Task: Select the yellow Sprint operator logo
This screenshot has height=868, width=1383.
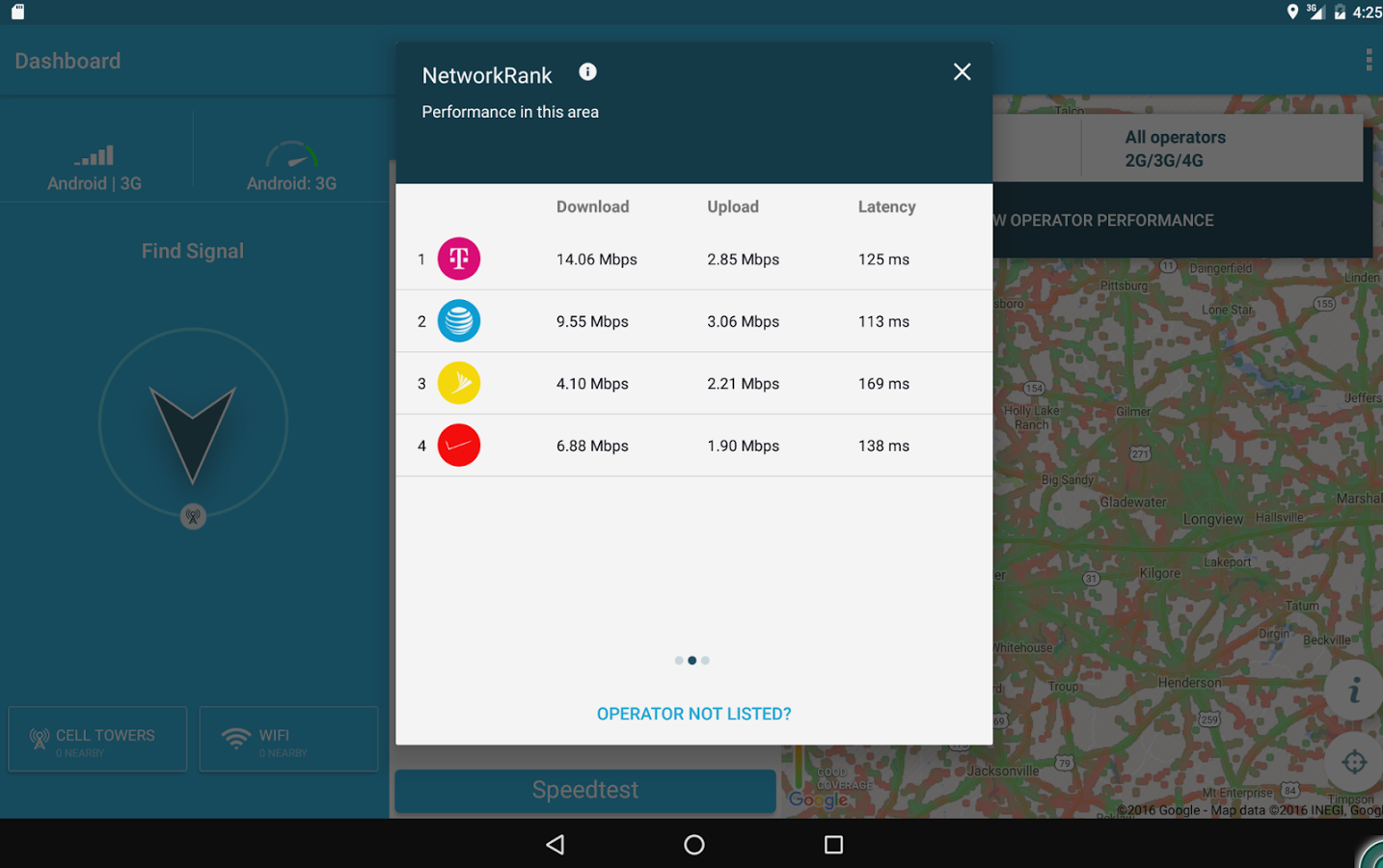Action: 459,383
